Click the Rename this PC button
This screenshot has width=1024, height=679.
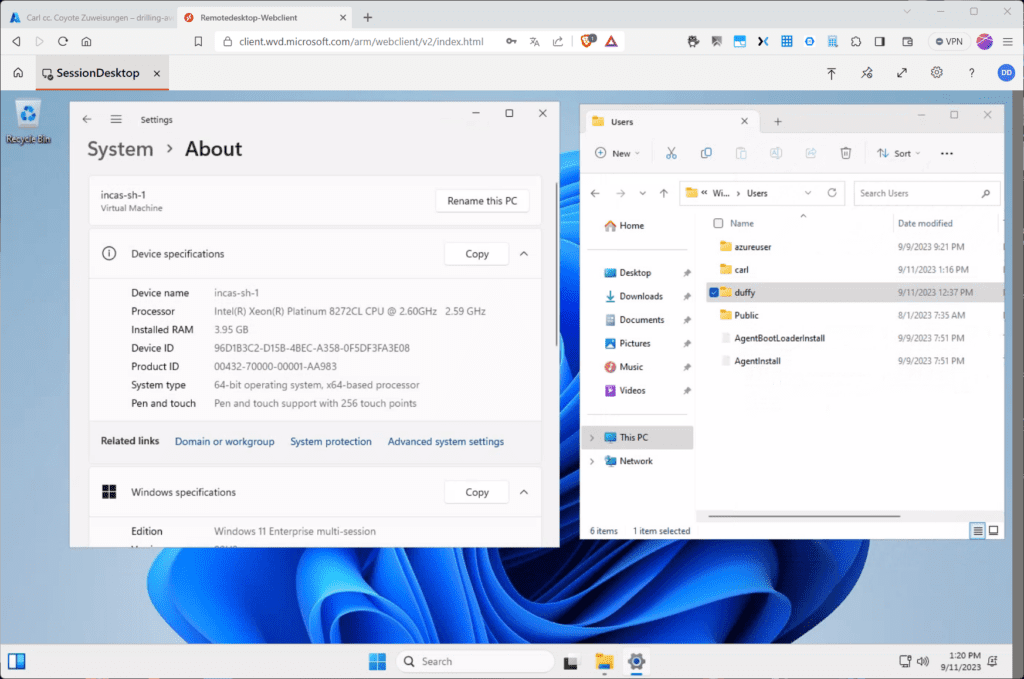482,201
